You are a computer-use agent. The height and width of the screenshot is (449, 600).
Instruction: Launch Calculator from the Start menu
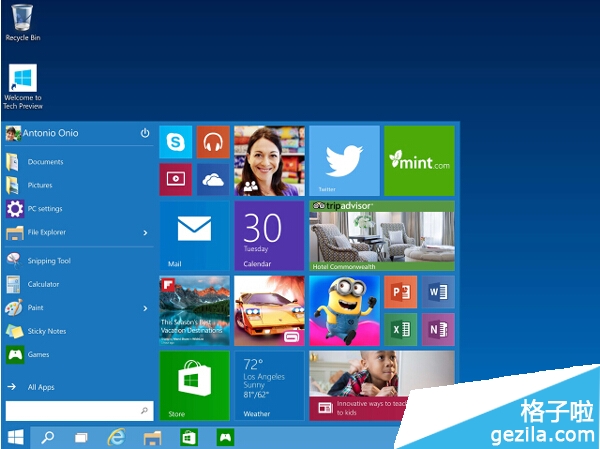click(x=79, y=284)
